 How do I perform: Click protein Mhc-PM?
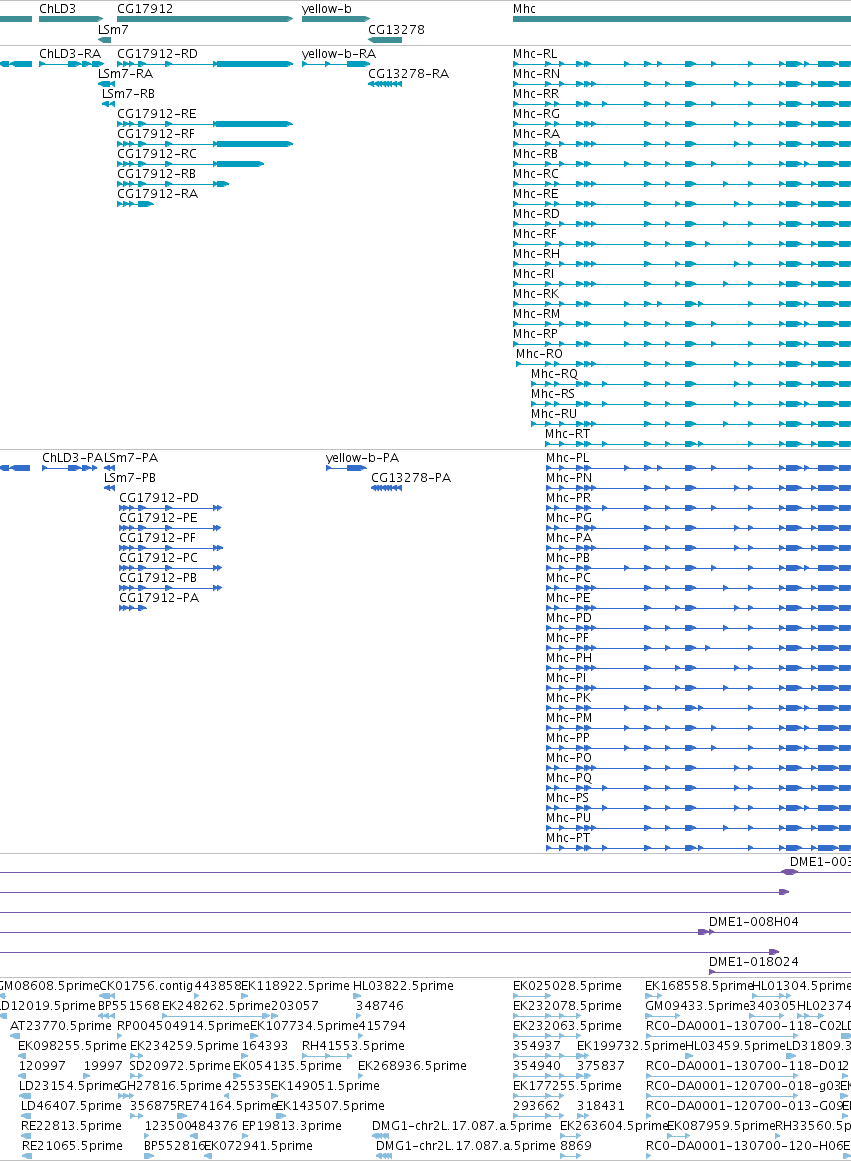tap(569, 718)
